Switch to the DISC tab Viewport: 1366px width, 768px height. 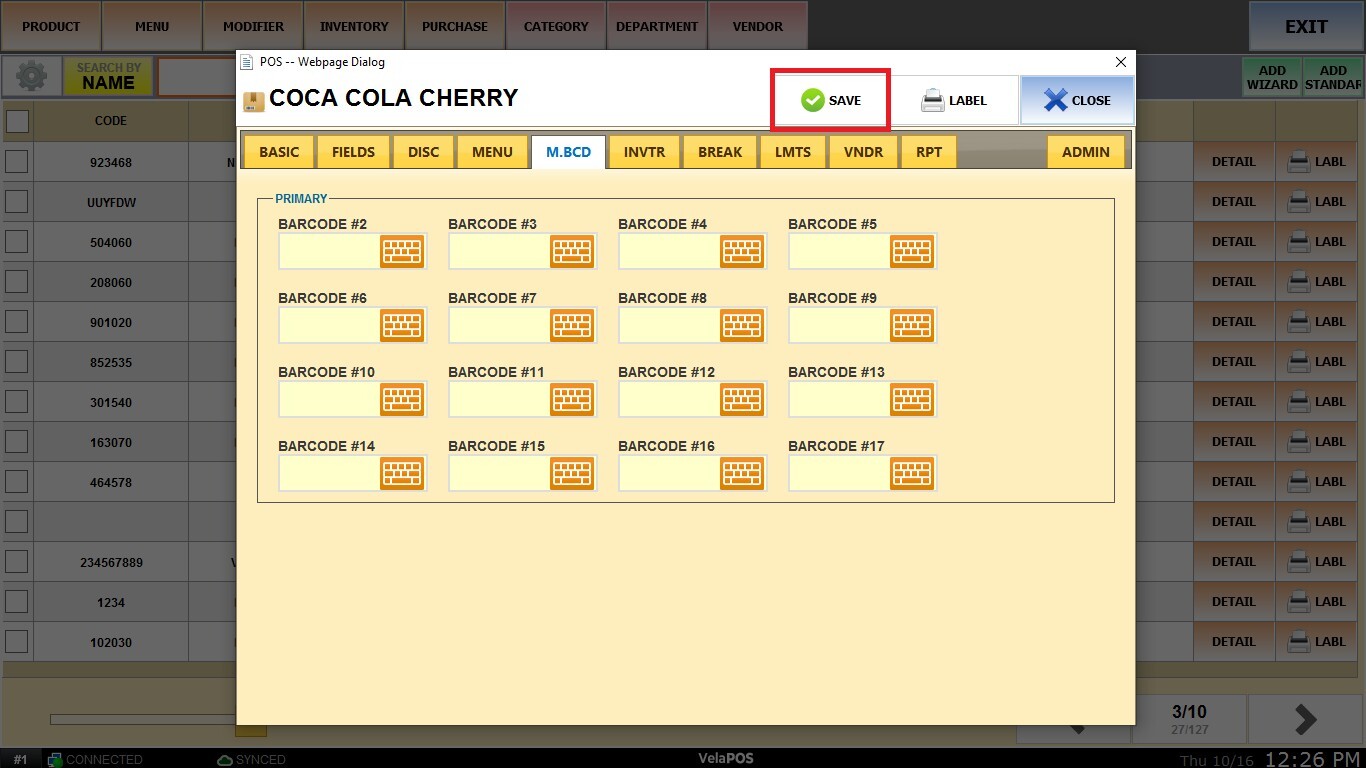[424, 152]
